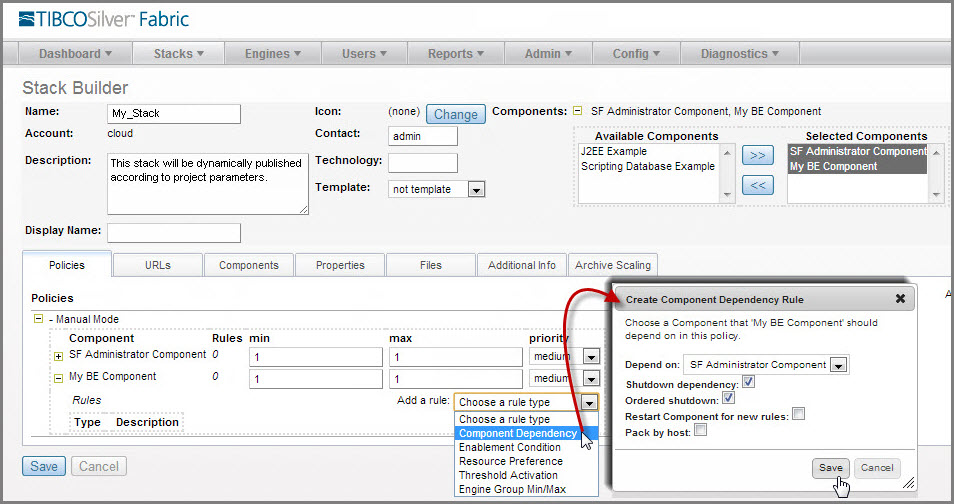The image size is (954, 504).
Task: Expand the SF Administrator Component row
Action: tap(58, 357)
